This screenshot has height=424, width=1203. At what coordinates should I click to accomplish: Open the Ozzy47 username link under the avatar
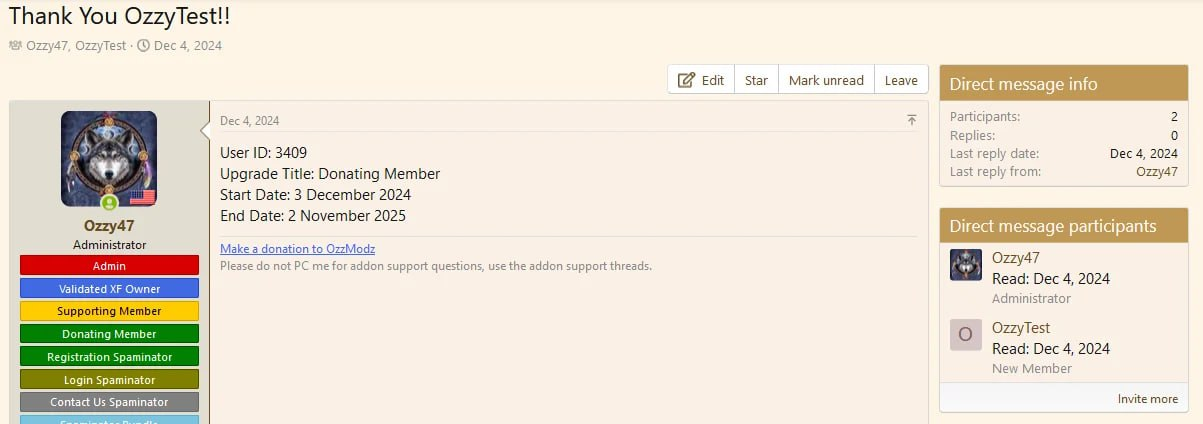coord(109,226)
